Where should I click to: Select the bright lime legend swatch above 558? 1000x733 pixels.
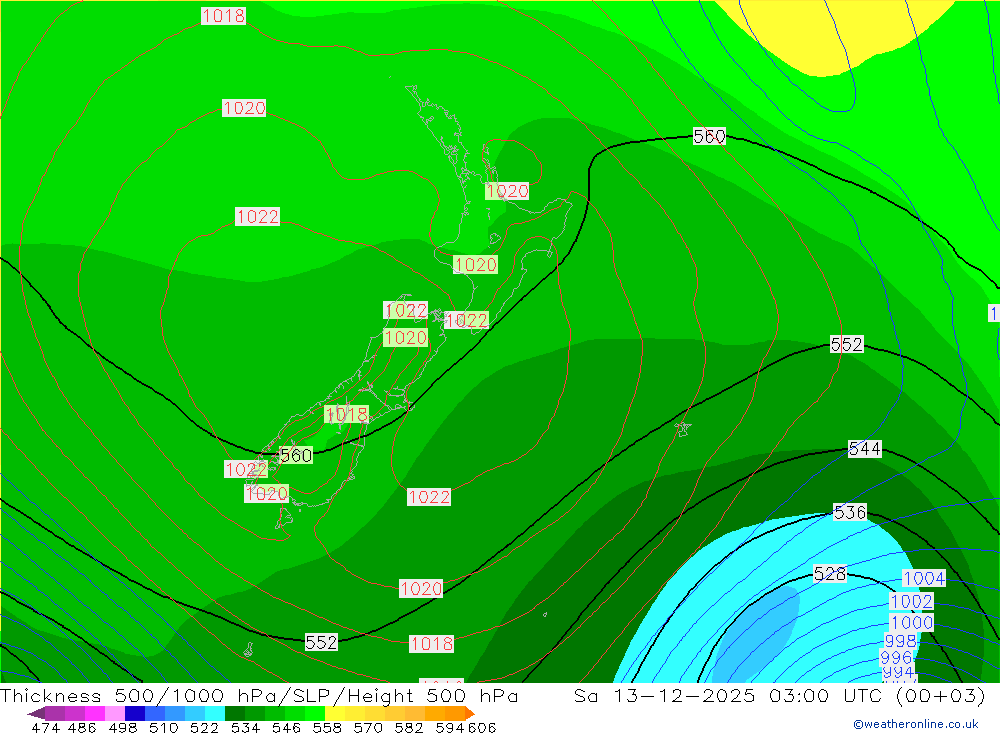coord(315,713)
